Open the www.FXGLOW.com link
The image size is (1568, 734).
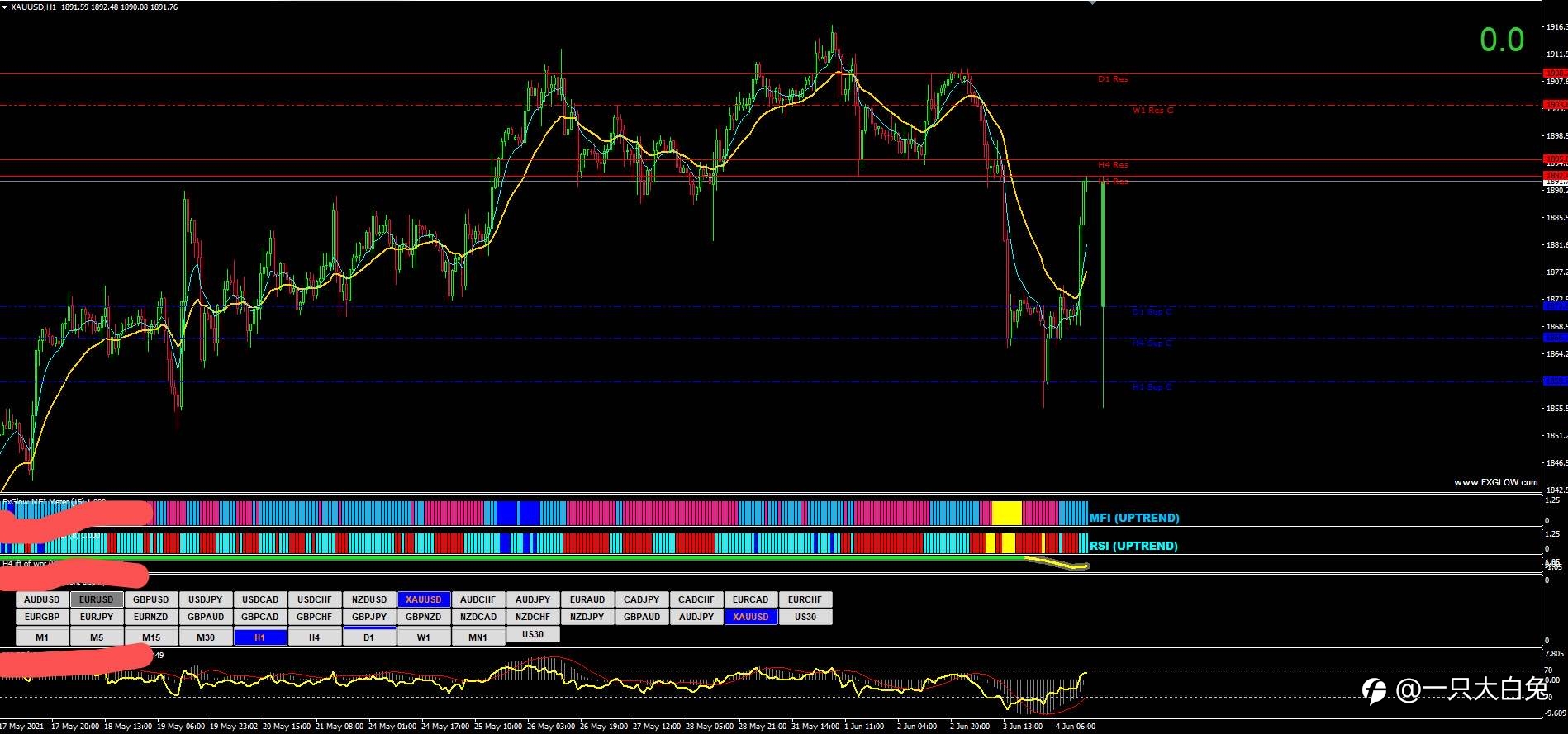tap(1495, 482)
